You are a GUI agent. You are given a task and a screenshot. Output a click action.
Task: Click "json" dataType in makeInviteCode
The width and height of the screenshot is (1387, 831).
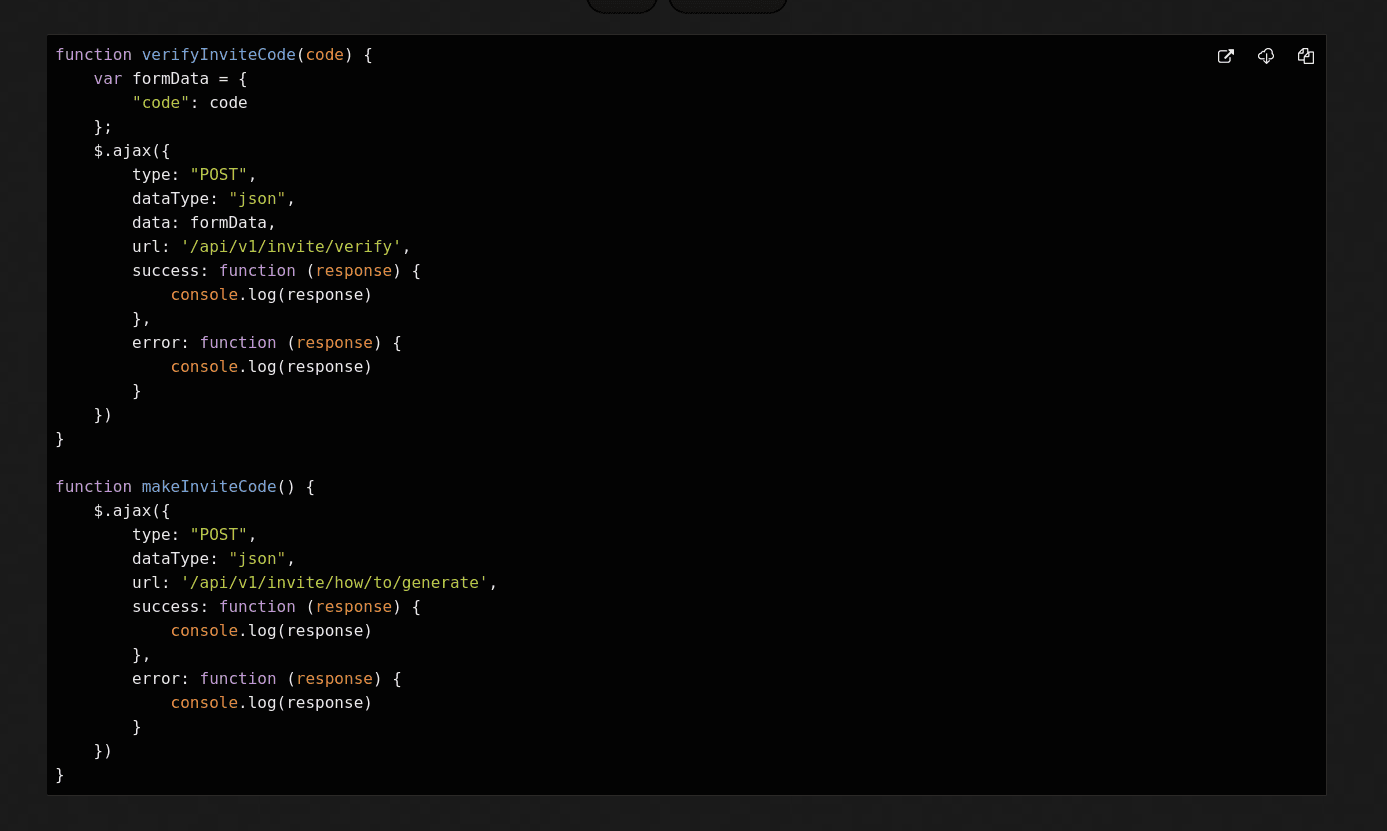[x=257, y=559]
